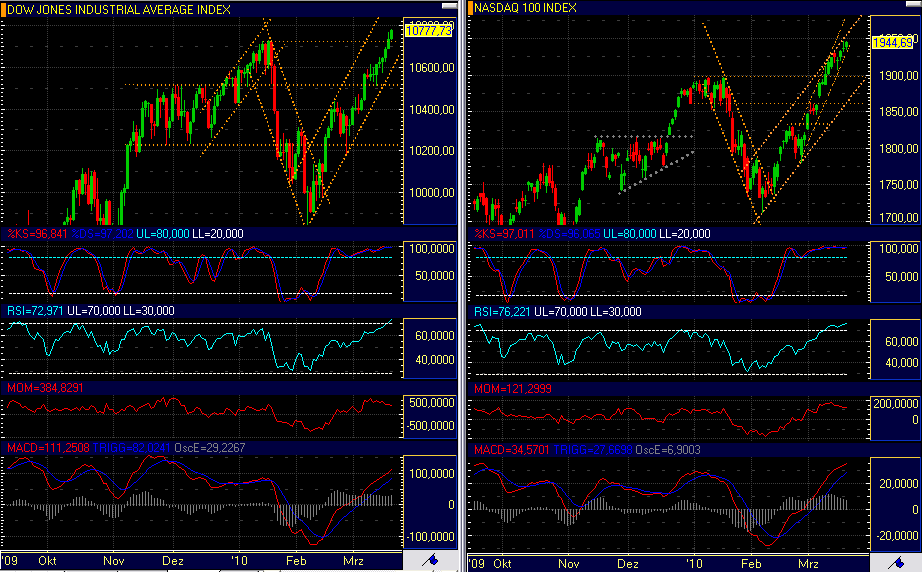Screen dimensions: 922x572
Task: Click the NASDAQ MACD axis value -20,0000
Action: tap(897, 536)
